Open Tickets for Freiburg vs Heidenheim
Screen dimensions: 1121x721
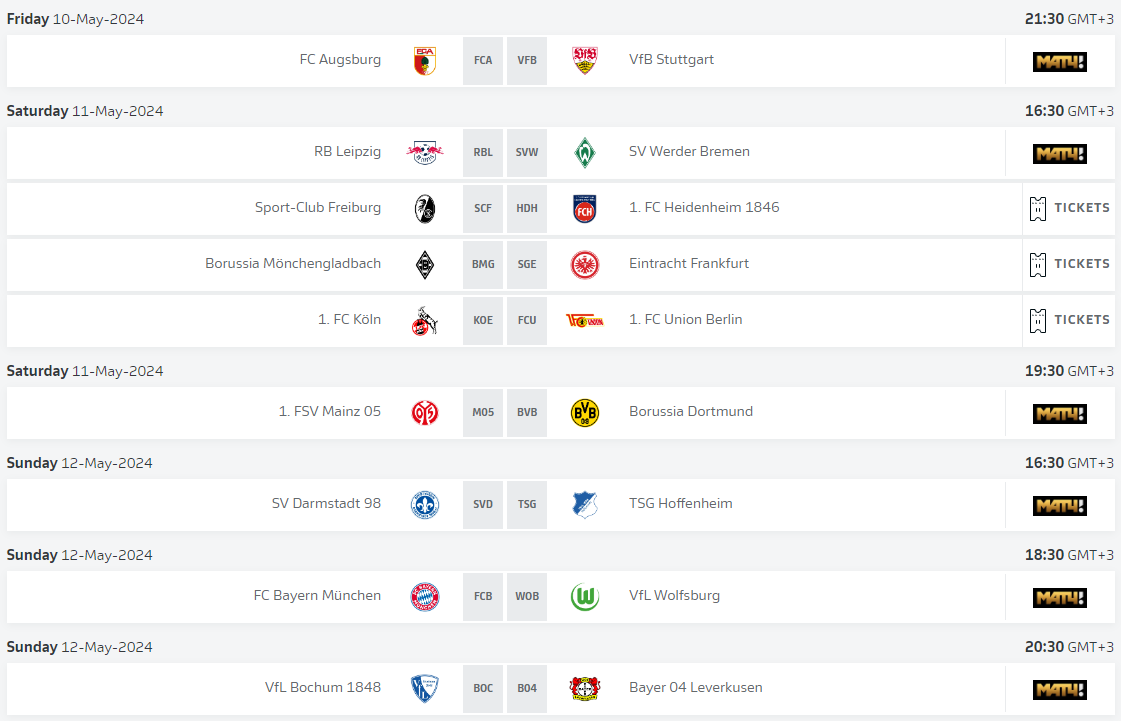tap(1069, 208)
